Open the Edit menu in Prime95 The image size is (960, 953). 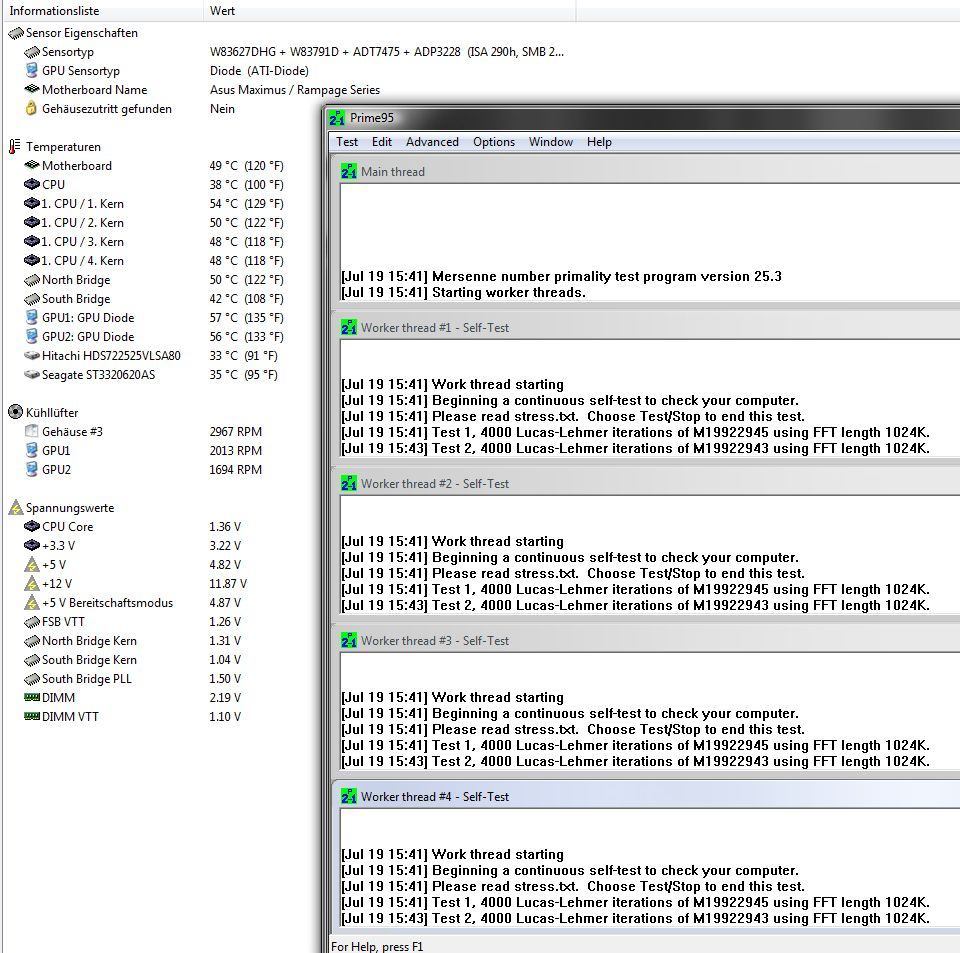pos(381,142)
